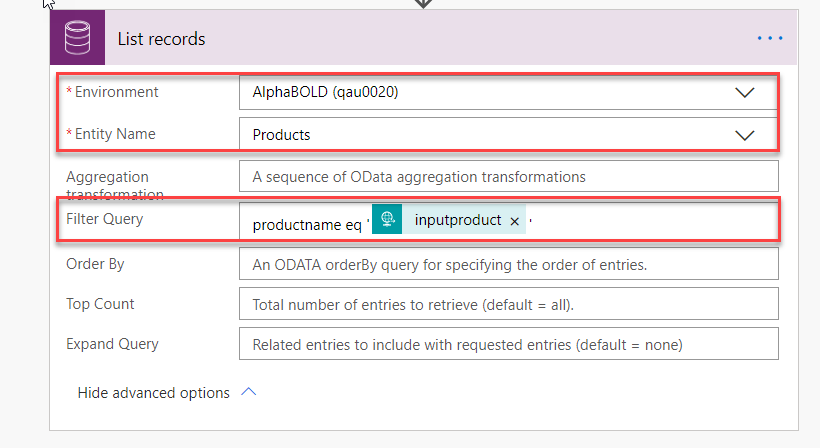Click the purple database connector icon
Viewport: 820px width, 448px height.
[x=77, y=37]
